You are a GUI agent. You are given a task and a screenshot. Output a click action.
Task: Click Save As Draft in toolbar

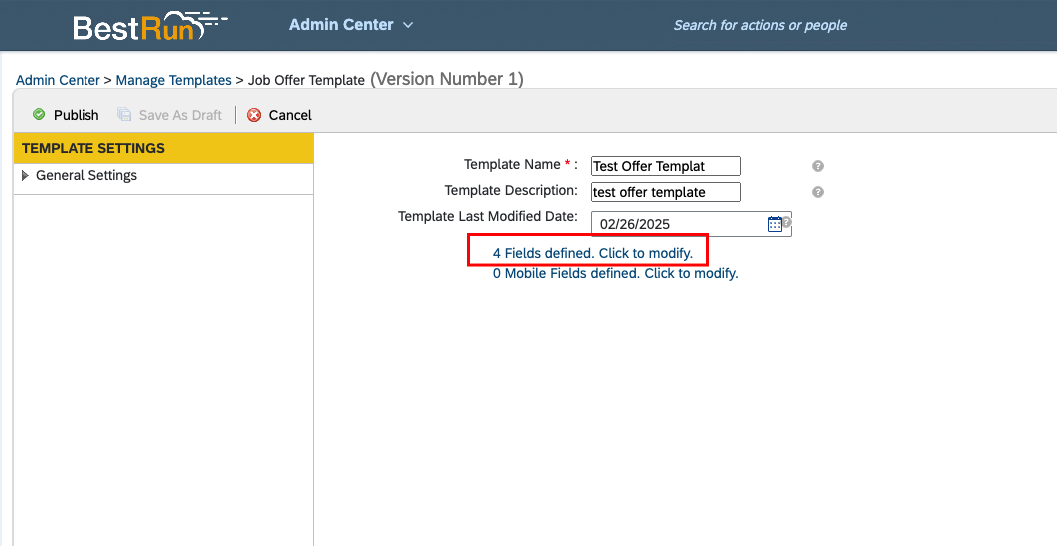click(x=169, y=115)
